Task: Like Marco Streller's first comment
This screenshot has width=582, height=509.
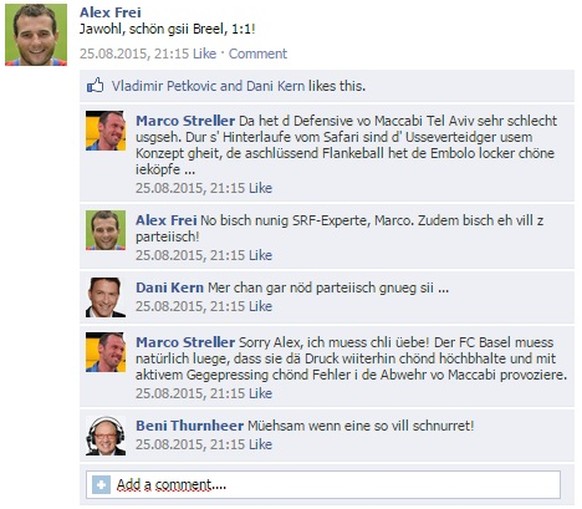Action: click(x=261, y=188)
